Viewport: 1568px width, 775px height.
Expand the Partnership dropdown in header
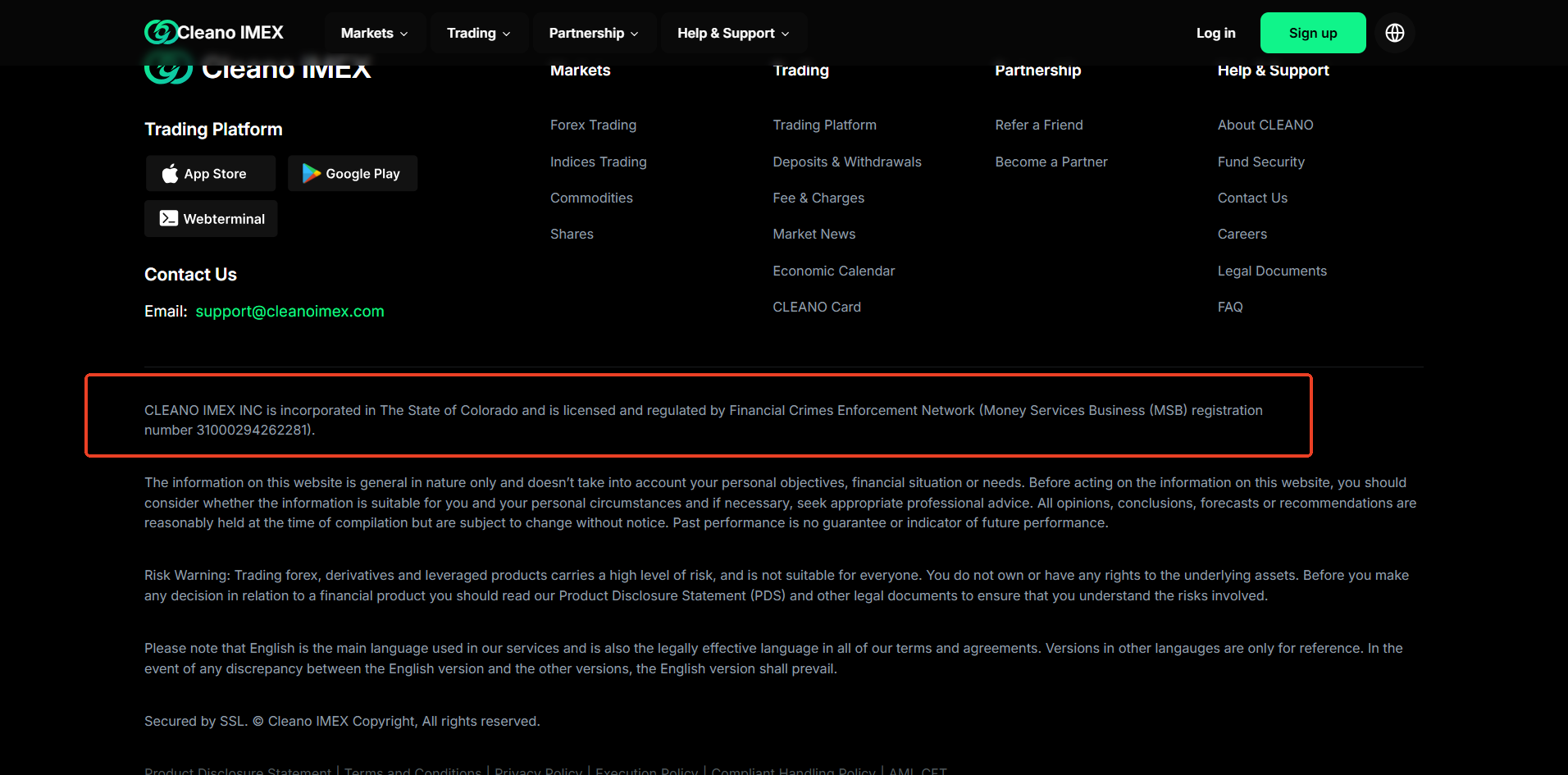click(x=594, y=33)
